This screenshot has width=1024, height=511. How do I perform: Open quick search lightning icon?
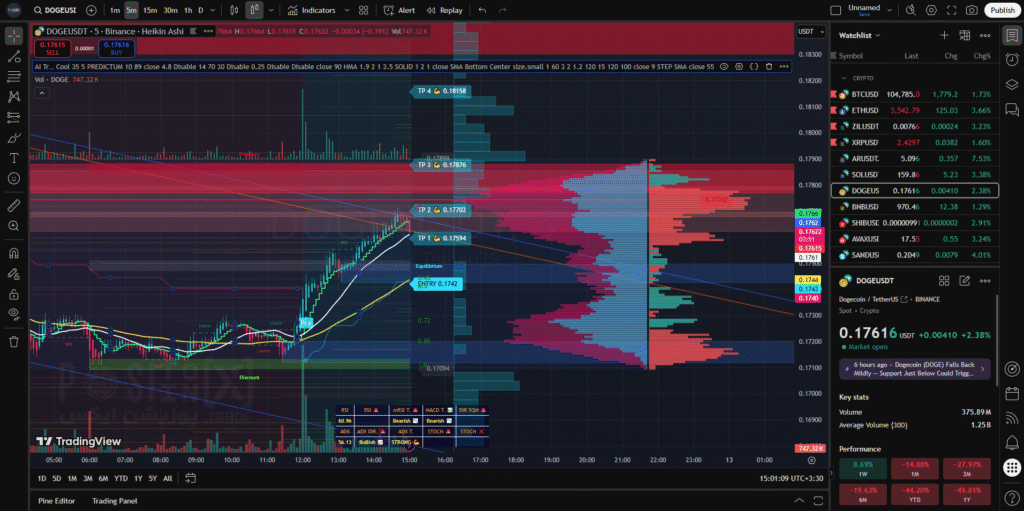(911, 10)
